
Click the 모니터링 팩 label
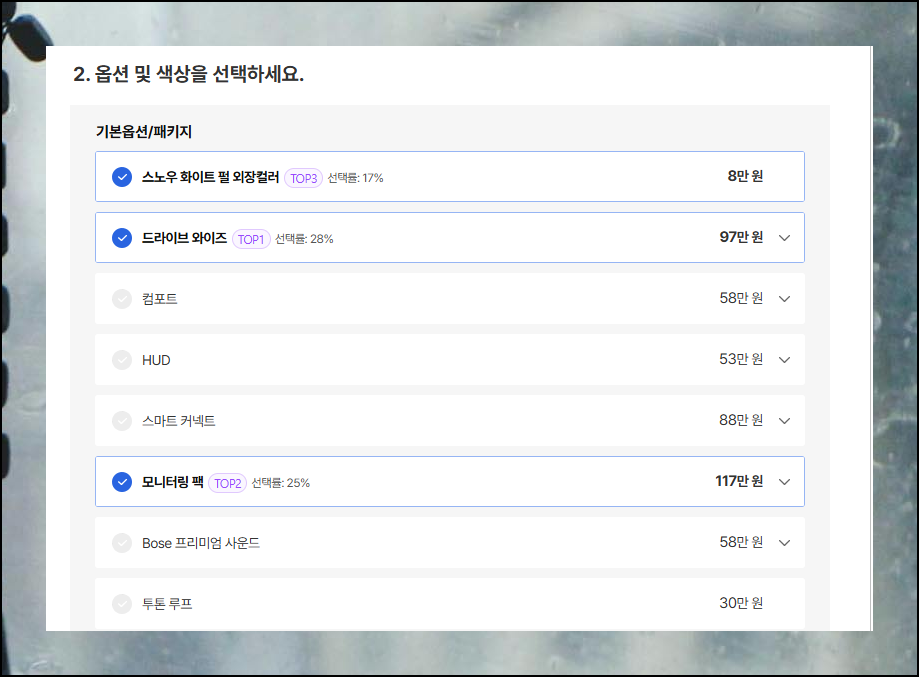173,482
